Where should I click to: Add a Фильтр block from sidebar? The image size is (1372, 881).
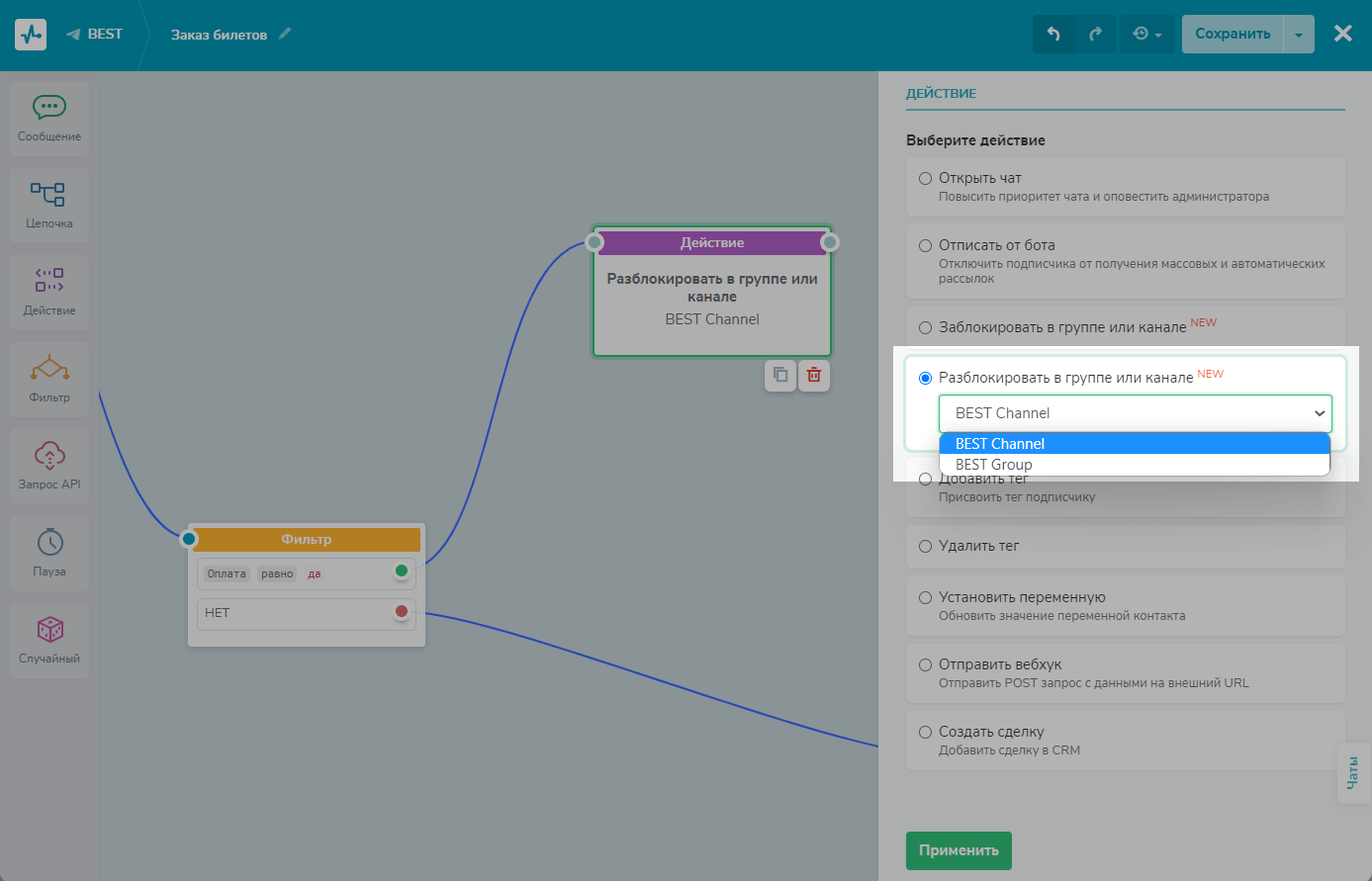49,380
